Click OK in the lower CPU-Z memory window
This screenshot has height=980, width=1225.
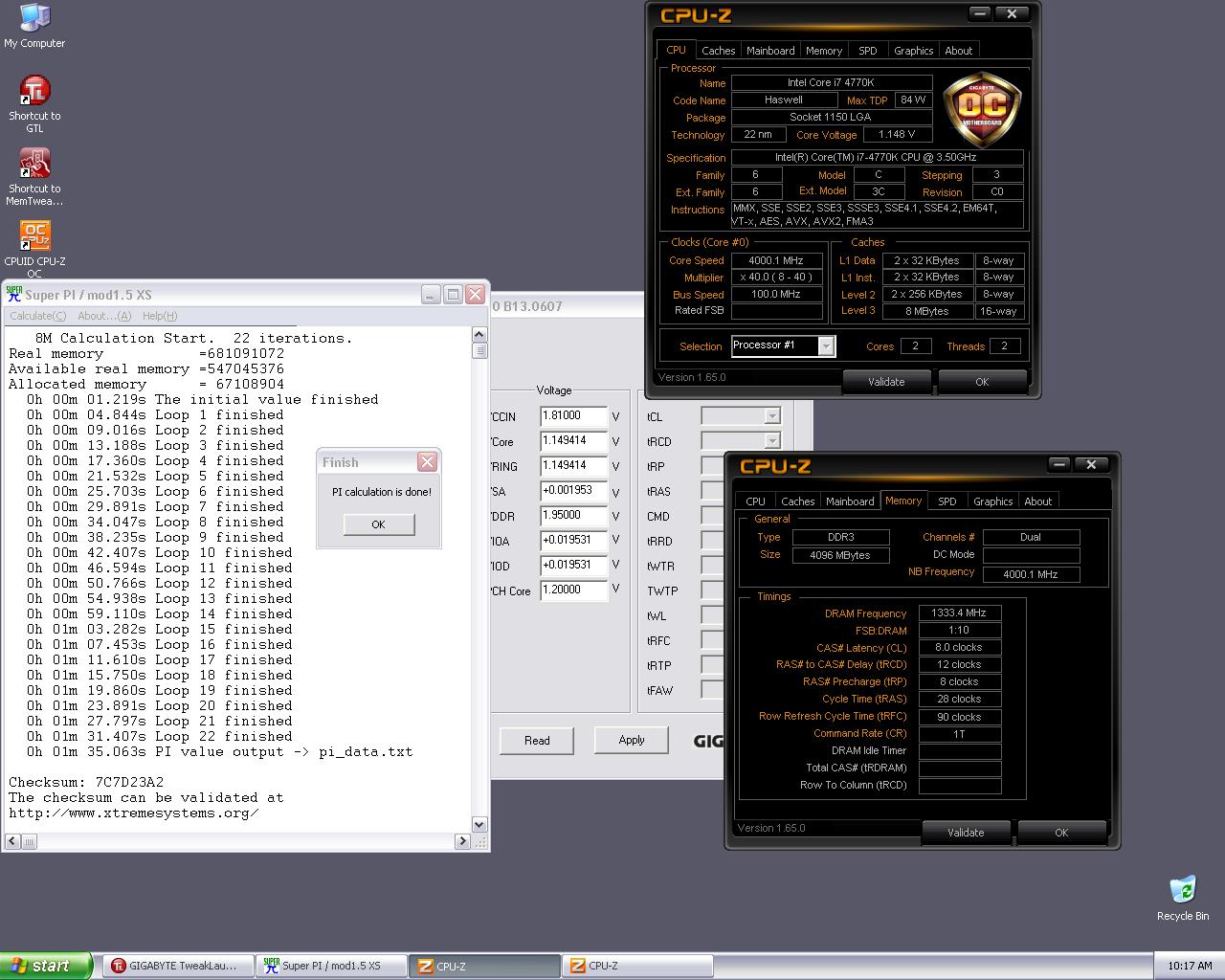1061,833
